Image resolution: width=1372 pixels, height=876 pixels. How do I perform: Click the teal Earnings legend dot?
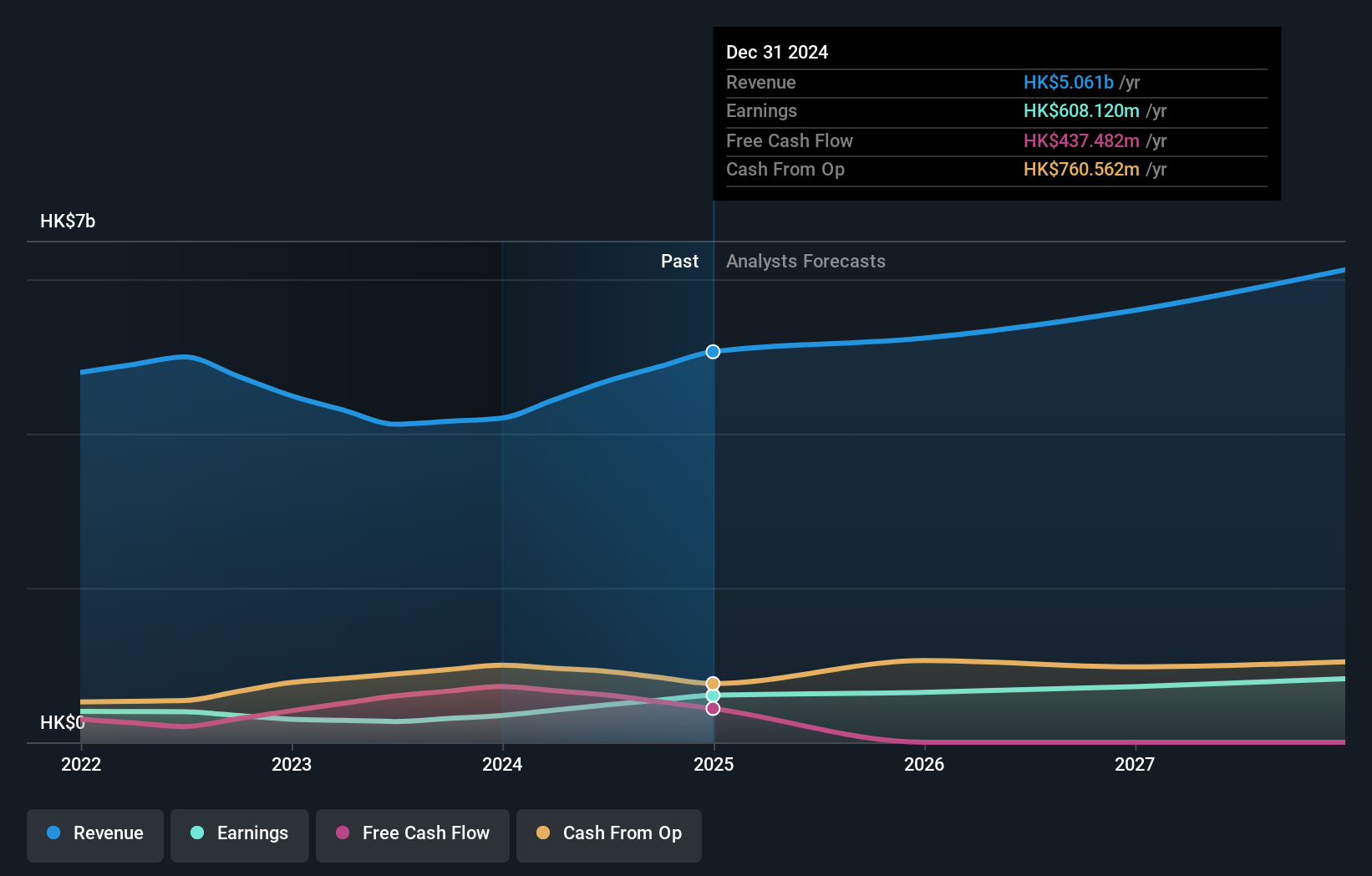click(x=197, y=833)
